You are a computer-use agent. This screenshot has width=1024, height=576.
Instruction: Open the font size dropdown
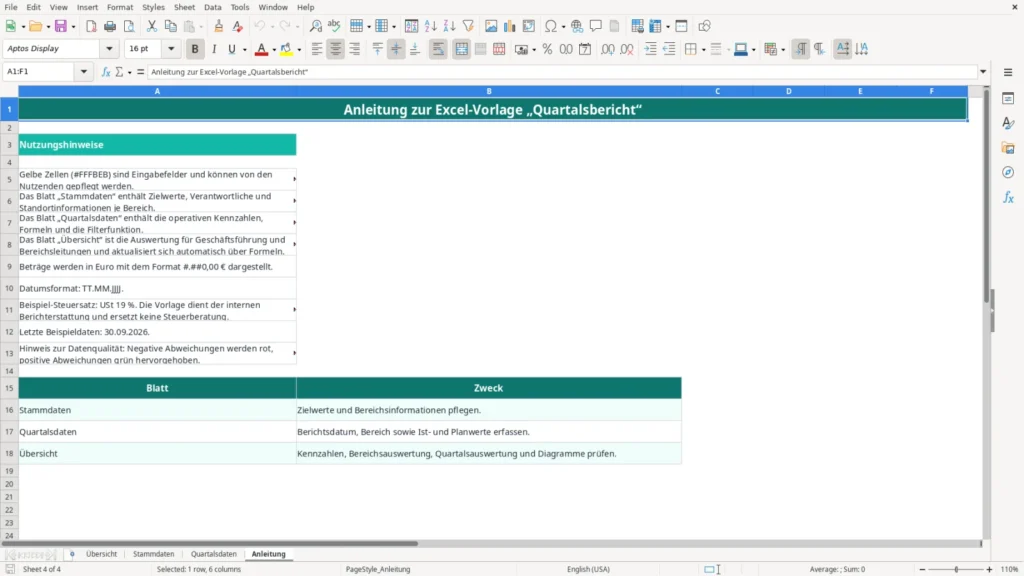[x=171, y=48]
